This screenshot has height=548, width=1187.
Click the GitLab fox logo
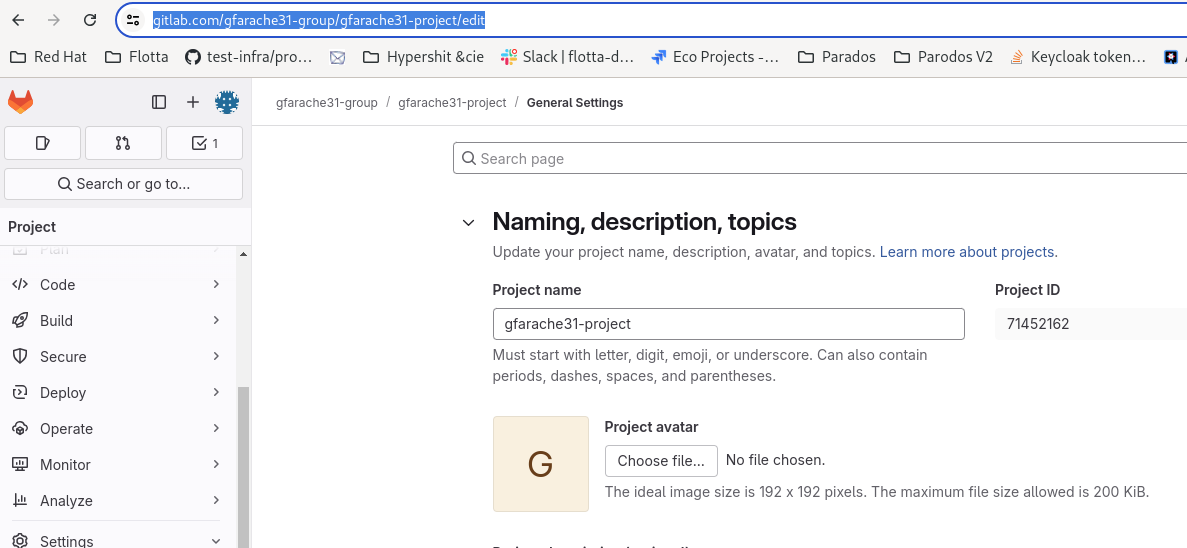[x=20, y=102]
